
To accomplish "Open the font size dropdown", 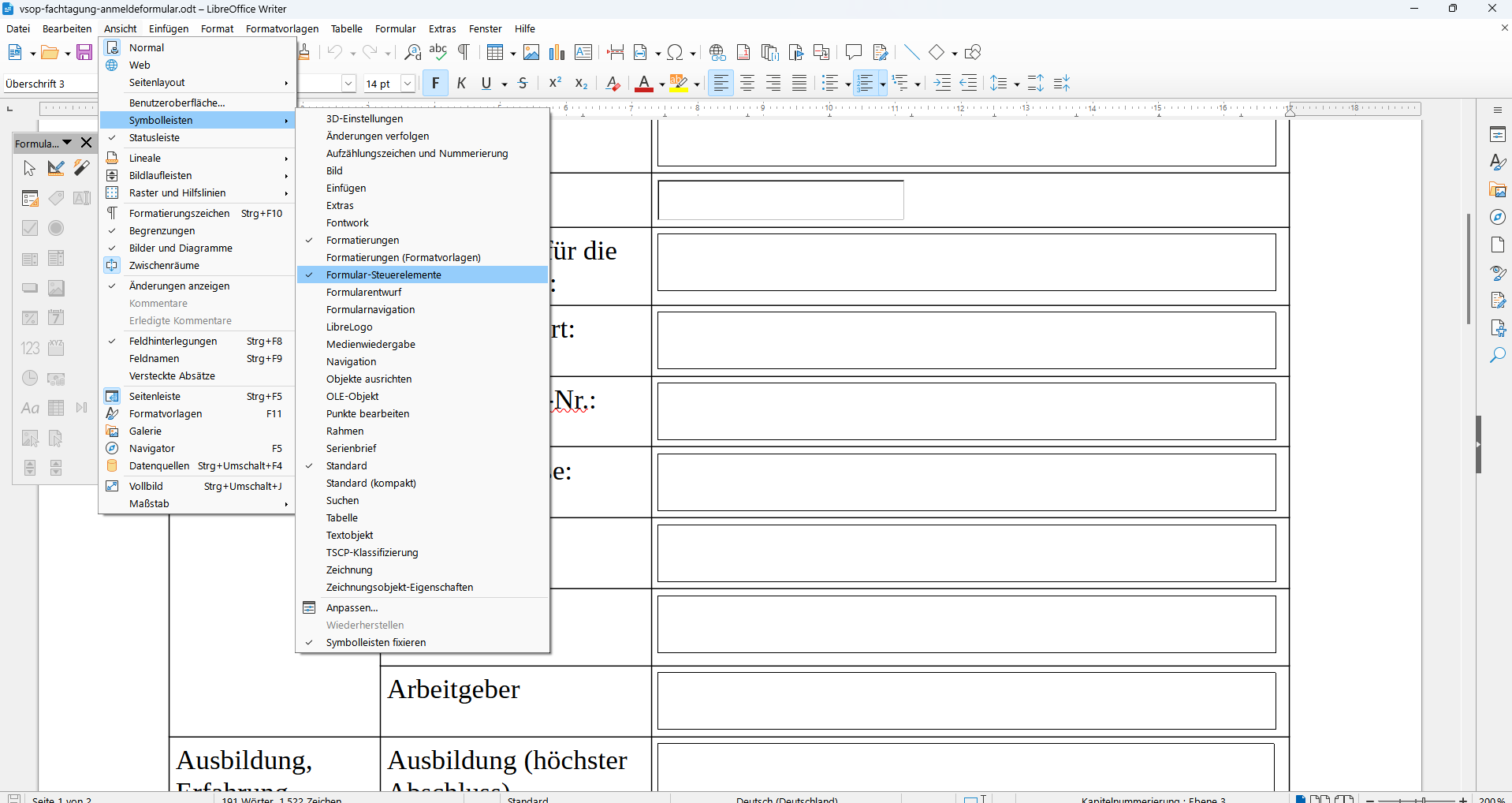I will (x=408, y=84).
